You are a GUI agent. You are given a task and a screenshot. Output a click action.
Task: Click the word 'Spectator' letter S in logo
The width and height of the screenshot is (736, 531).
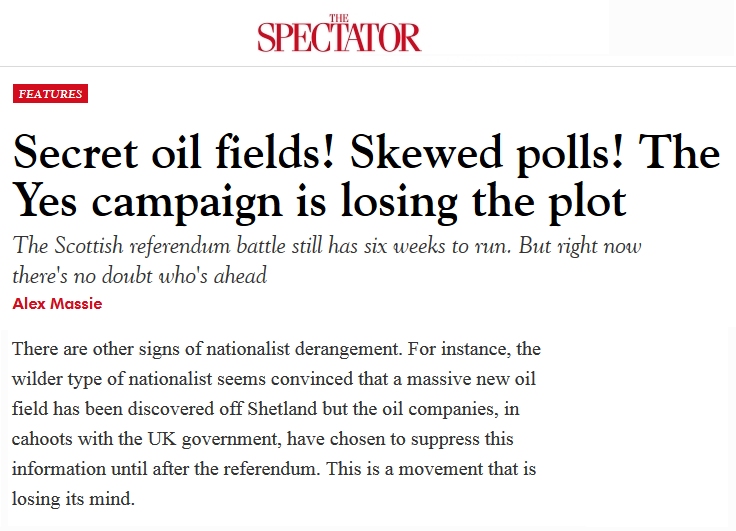click(x=265, y=38)
